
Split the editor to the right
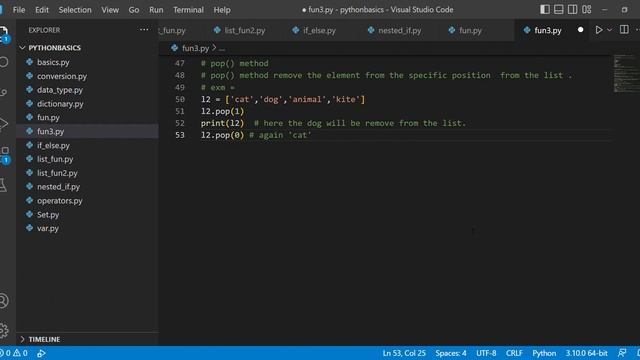(x=624, y=30)
